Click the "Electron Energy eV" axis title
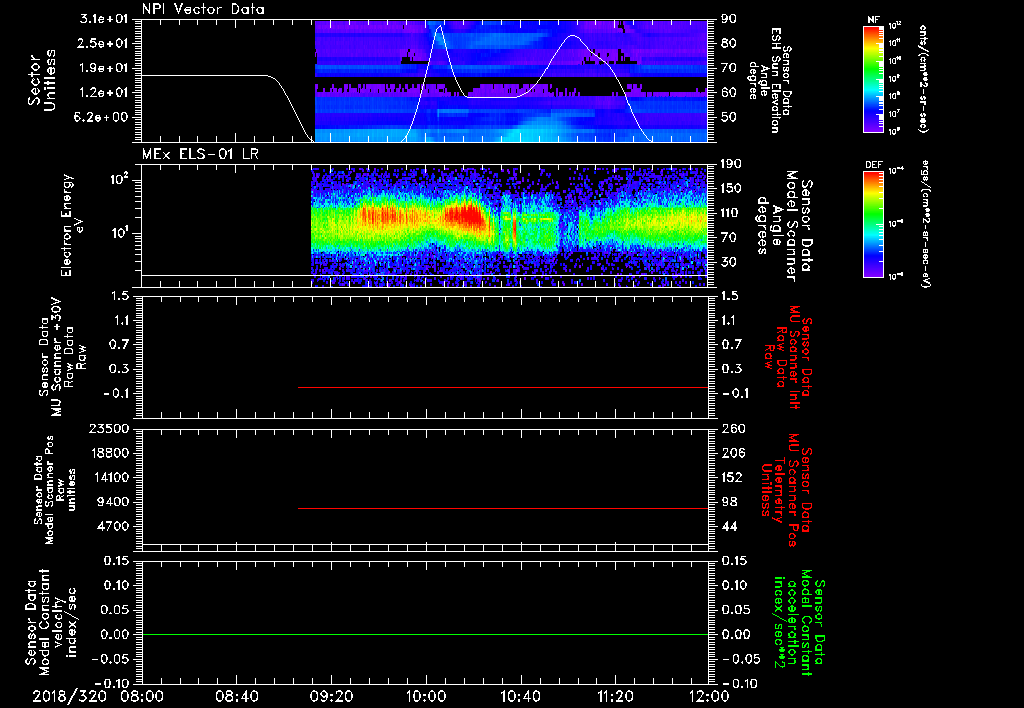Screen dimensions: 1024x708 click(72, 225)
